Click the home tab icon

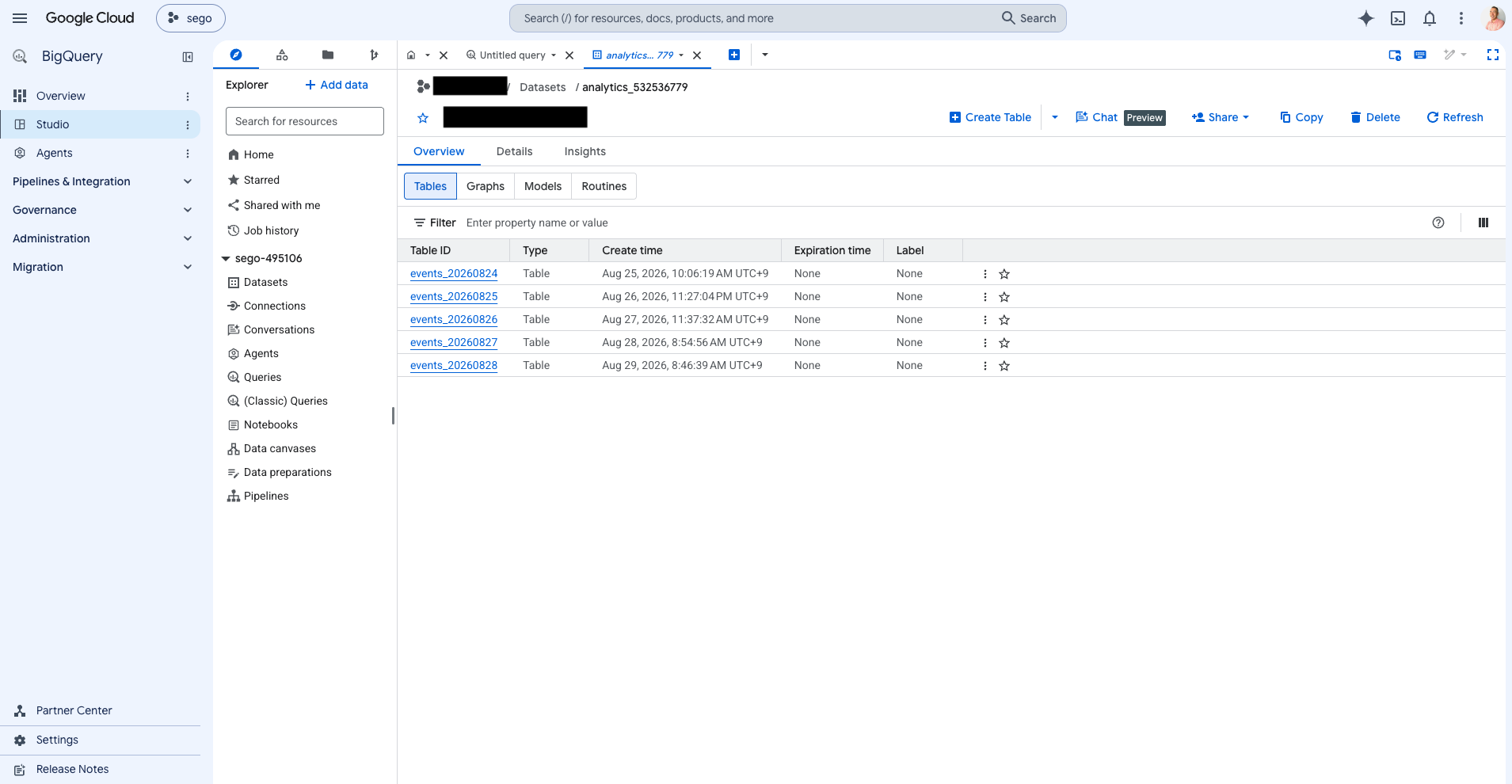point(411,55)
